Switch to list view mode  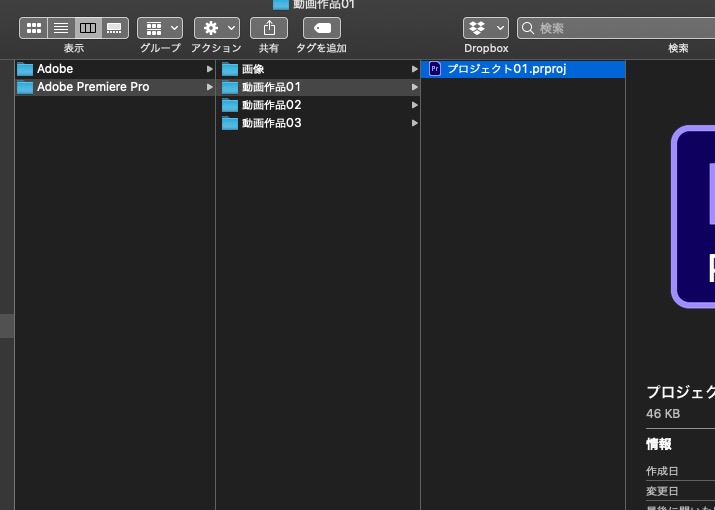point(60,28)
